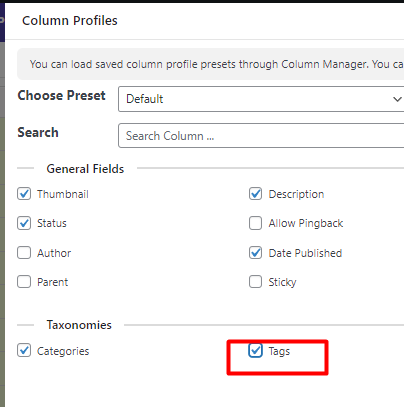Click the Column Profiles dialog title
Screen dimensions: 404x407
pyautogui.click(x=70, y=21)
